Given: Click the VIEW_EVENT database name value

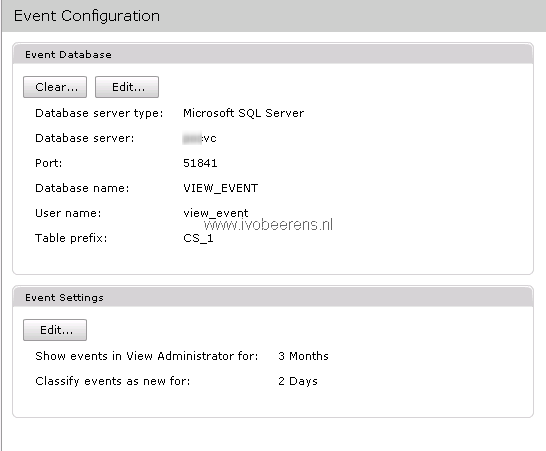Looking at the screenshot, I should [220, 188].
